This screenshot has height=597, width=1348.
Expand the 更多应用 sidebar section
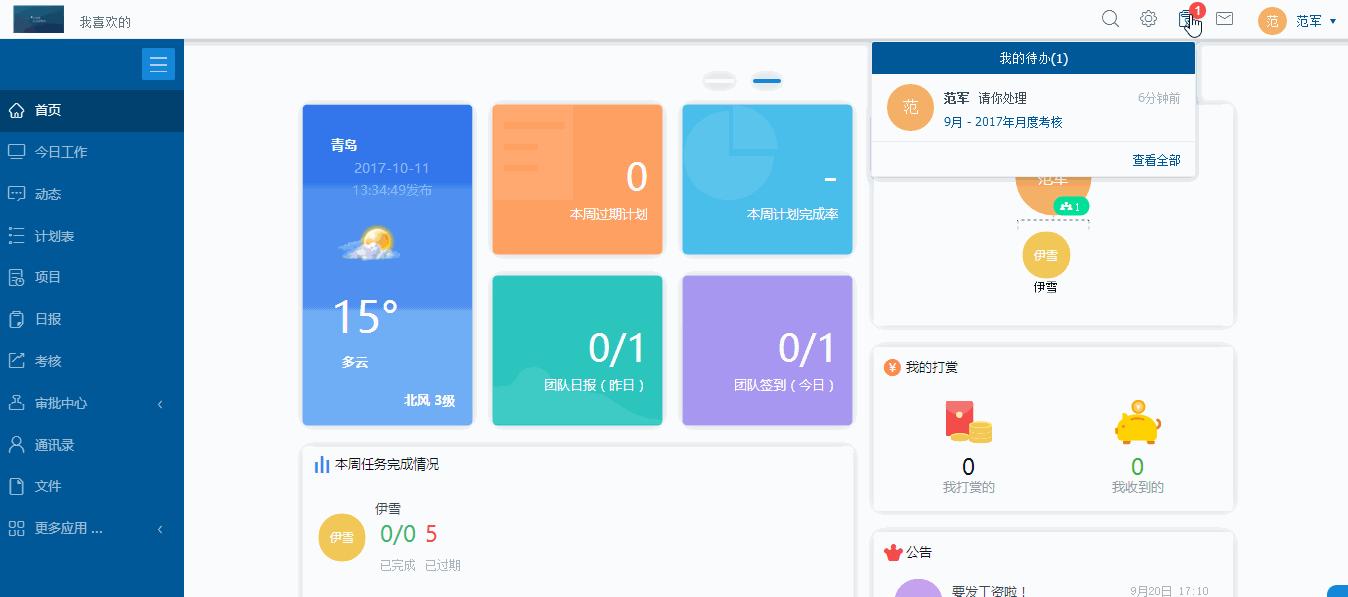[x=60, y=528]
